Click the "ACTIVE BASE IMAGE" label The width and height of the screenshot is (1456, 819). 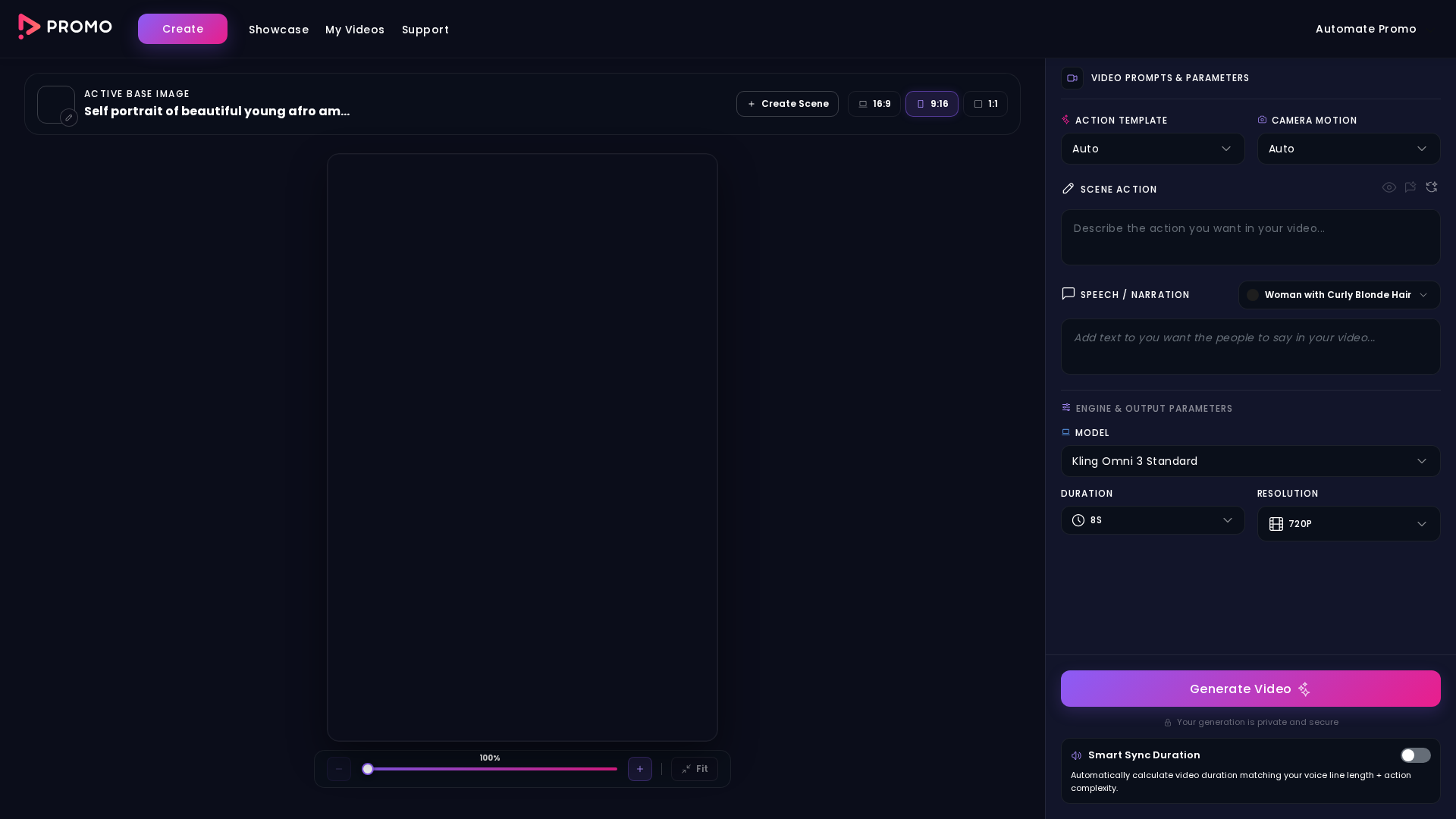(x=136, y=94)
